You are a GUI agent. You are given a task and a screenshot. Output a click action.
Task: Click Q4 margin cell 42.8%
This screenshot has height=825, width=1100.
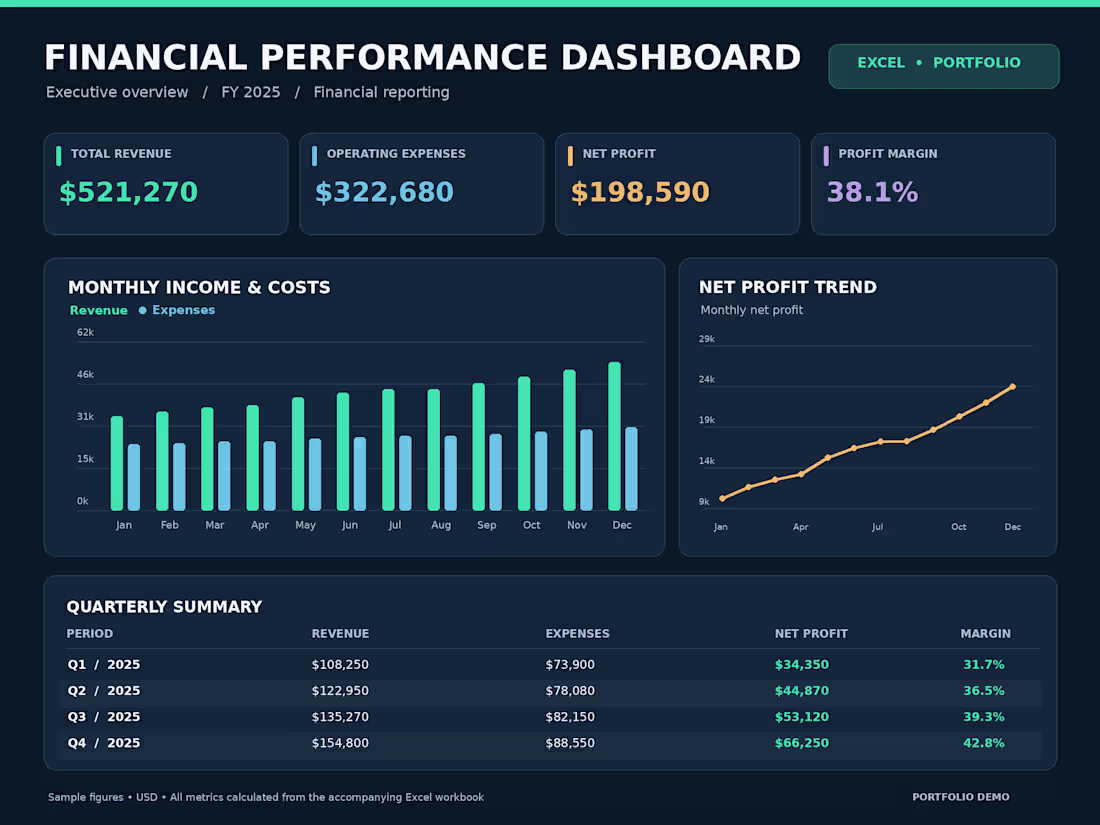(984, 743)
